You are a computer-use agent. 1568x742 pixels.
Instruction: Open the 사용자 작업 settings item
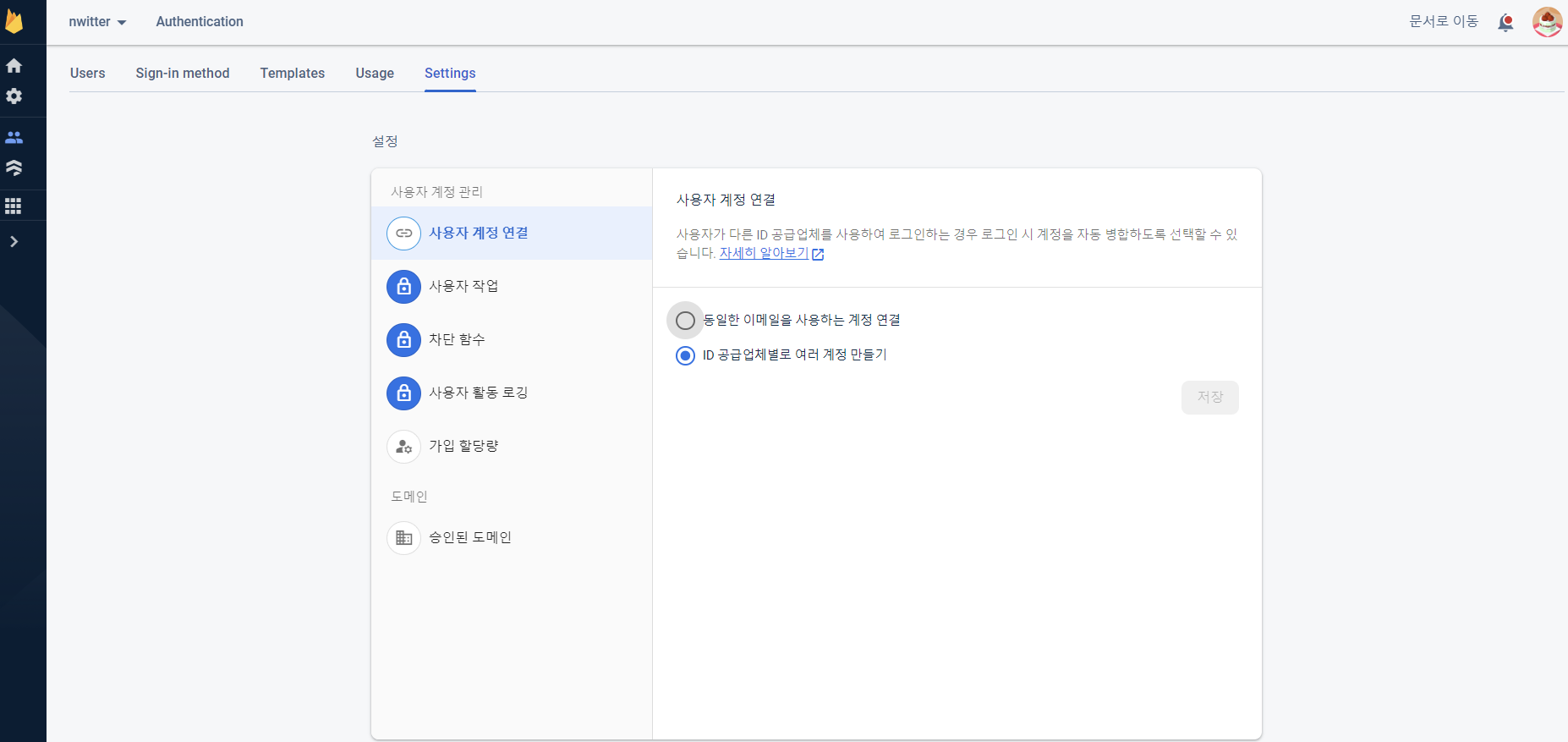coord(512,287)
